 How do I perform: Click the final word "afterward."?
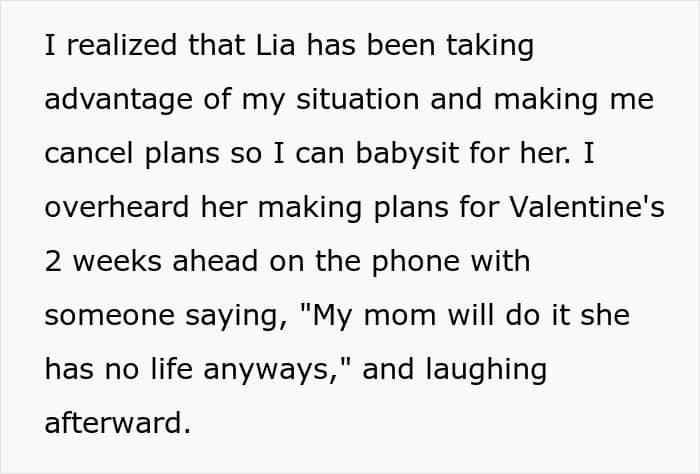coord(118,422)
